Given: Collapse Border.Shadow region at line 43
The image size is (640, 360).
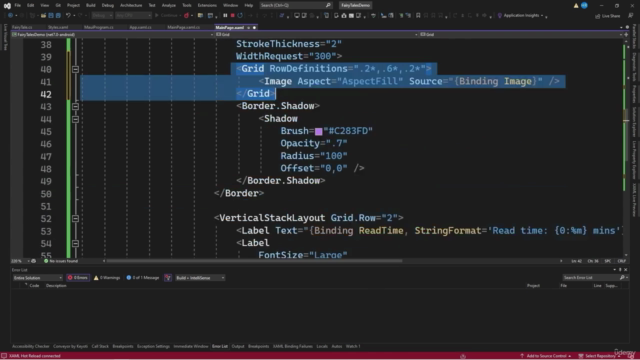Looking at the screenshot, I should pos(75,107).
